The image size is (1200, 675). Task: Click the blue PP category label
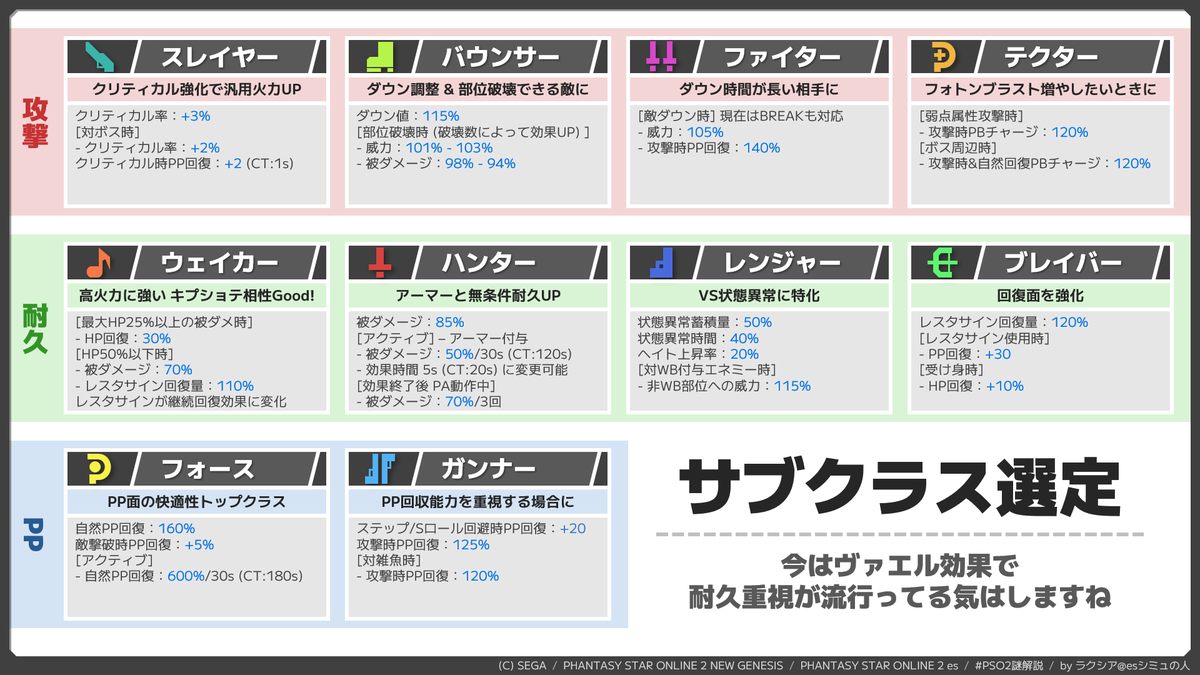[x=36, y=533]
